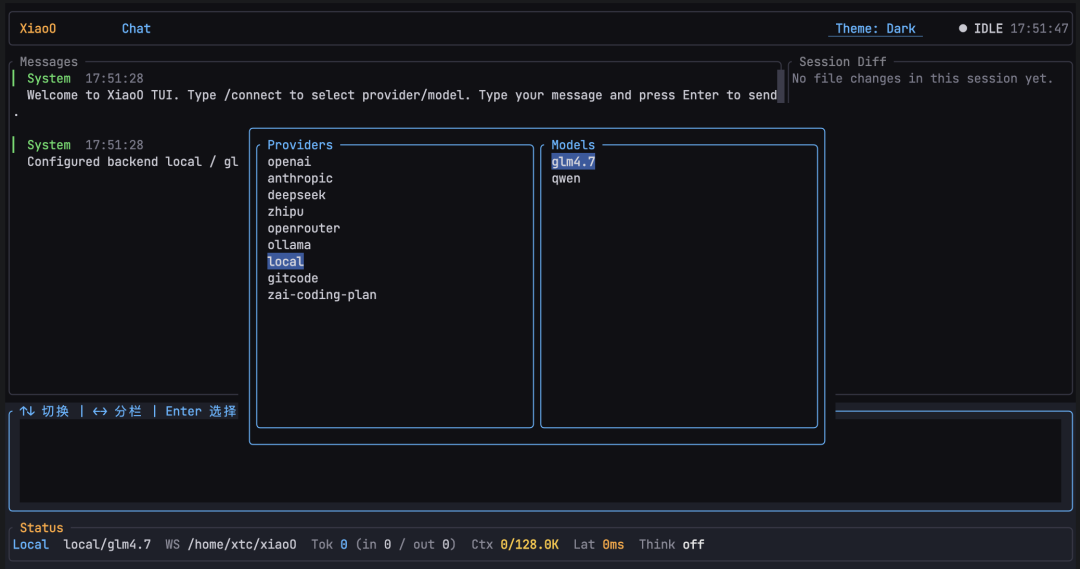Select the anthropic provider
The width and height of the screenshot is (1080, 569).
(300, 178)
